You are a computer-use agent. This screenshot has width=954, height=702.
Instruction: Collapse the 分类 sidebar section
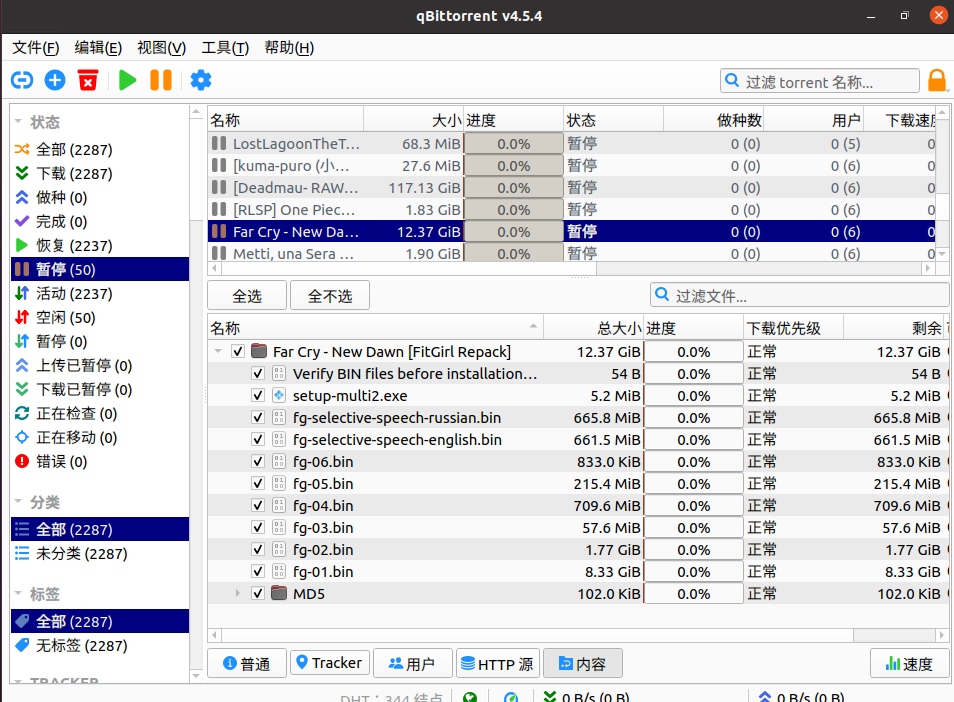pyautogui.click(x=18, y=501)
